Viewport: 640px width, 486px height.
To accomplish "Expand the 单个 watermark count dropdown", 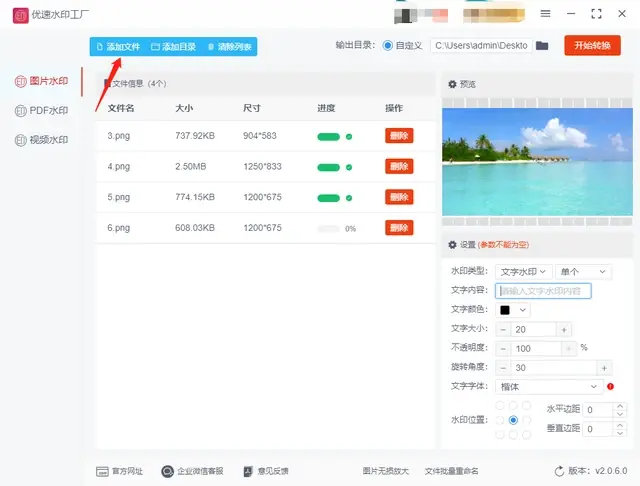I will click(584, 271).
